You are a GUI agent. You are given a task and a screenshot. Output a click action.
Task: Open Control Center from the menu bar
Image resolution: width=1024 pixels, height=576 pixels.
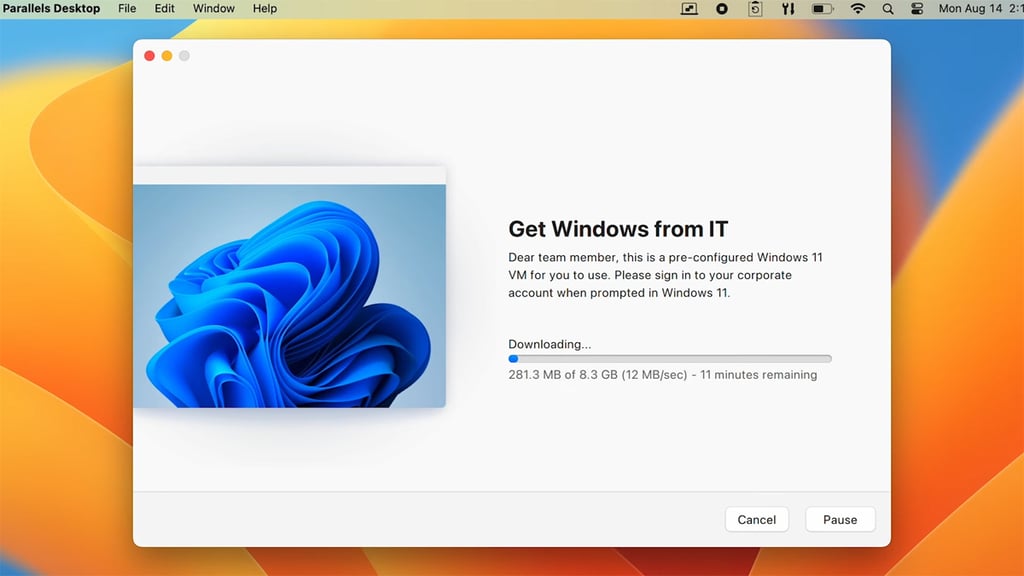(917, 9)
